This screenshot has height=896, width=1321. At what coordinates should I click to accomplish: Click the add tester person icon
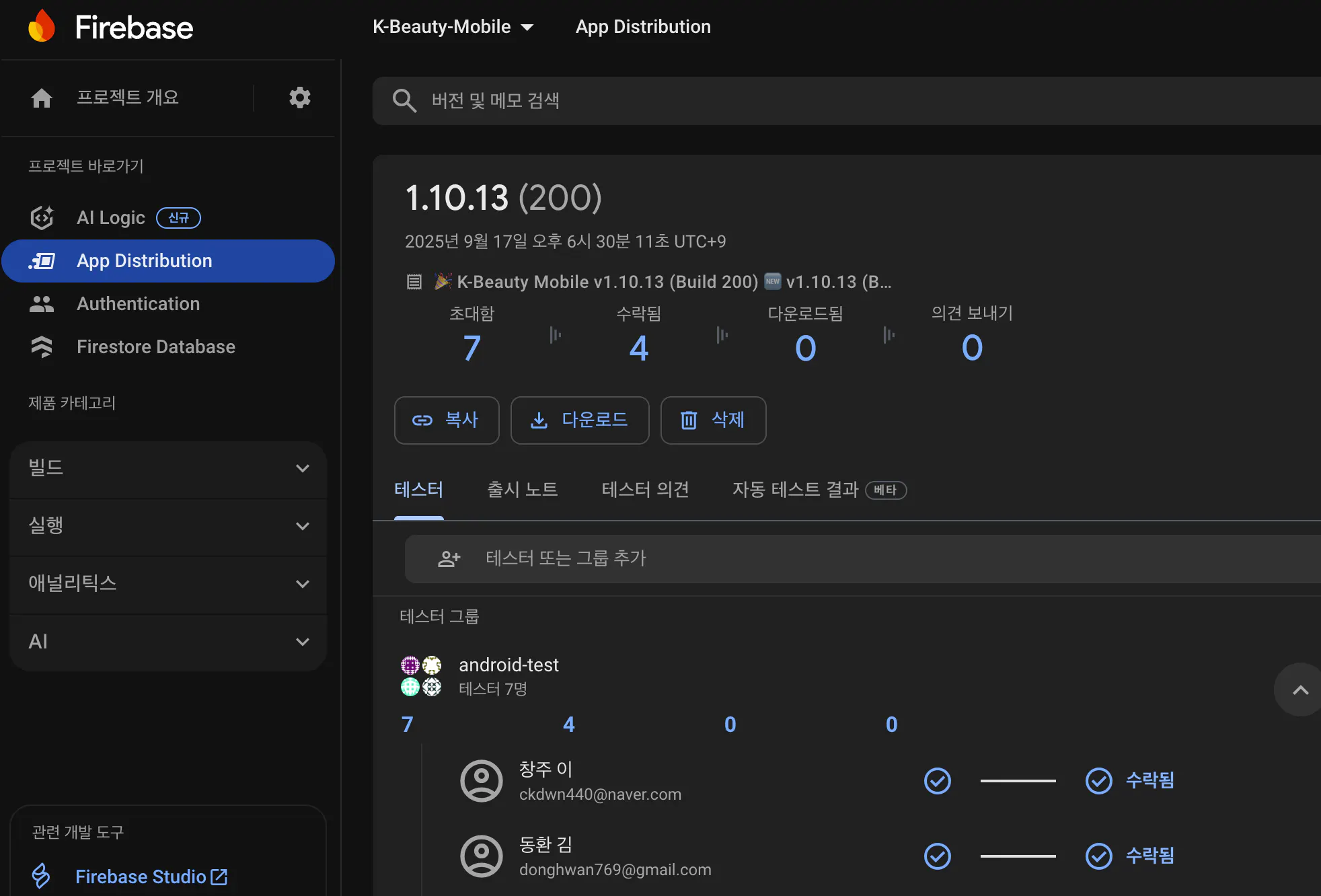(449, 558)
